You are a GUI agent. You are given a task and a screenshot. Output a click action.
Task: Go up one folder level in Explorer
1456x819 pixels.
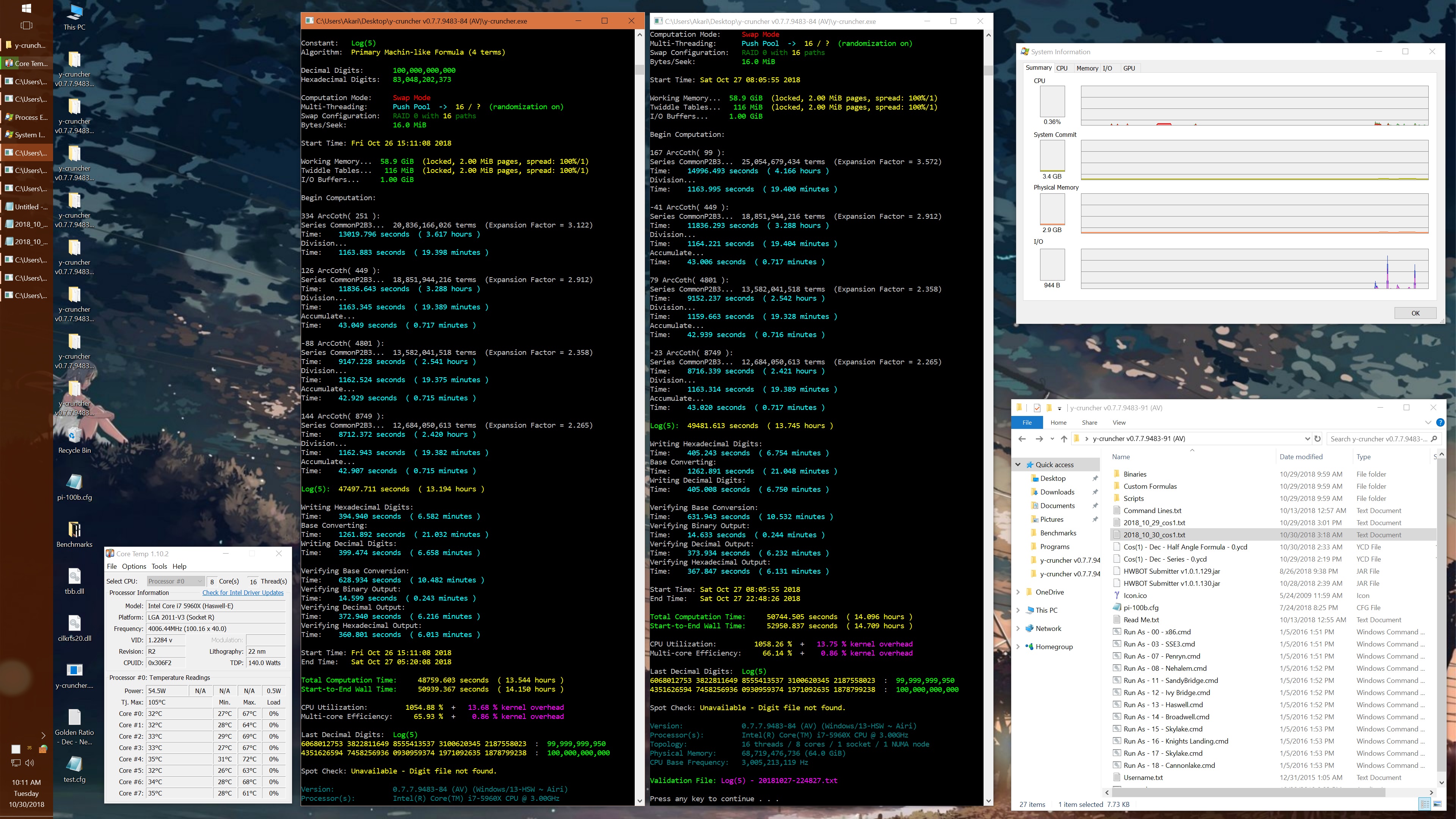(x=1064, y=439)
